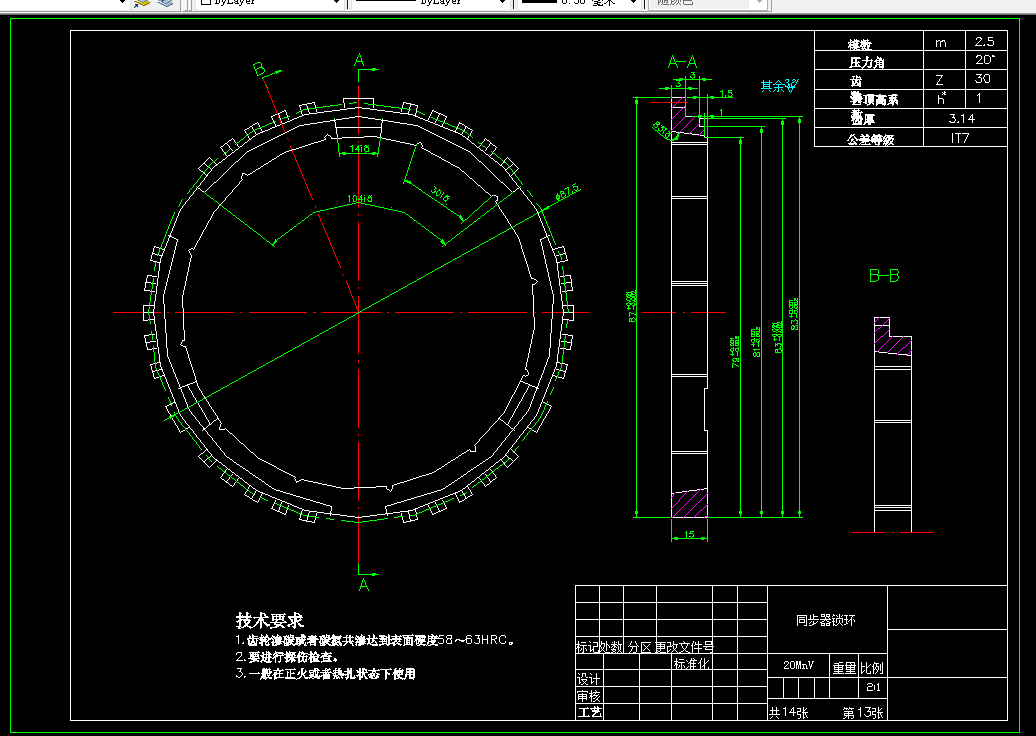The width and height of the screenshot is (1036, 736).
Task: Select requirement line mentioning 58~63HRC
Action: (375, 640)
